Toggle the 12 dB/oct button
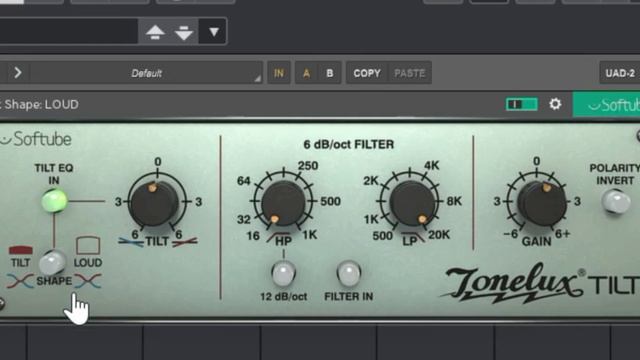Viewport: 640px width, 360px height. [283, 273]
